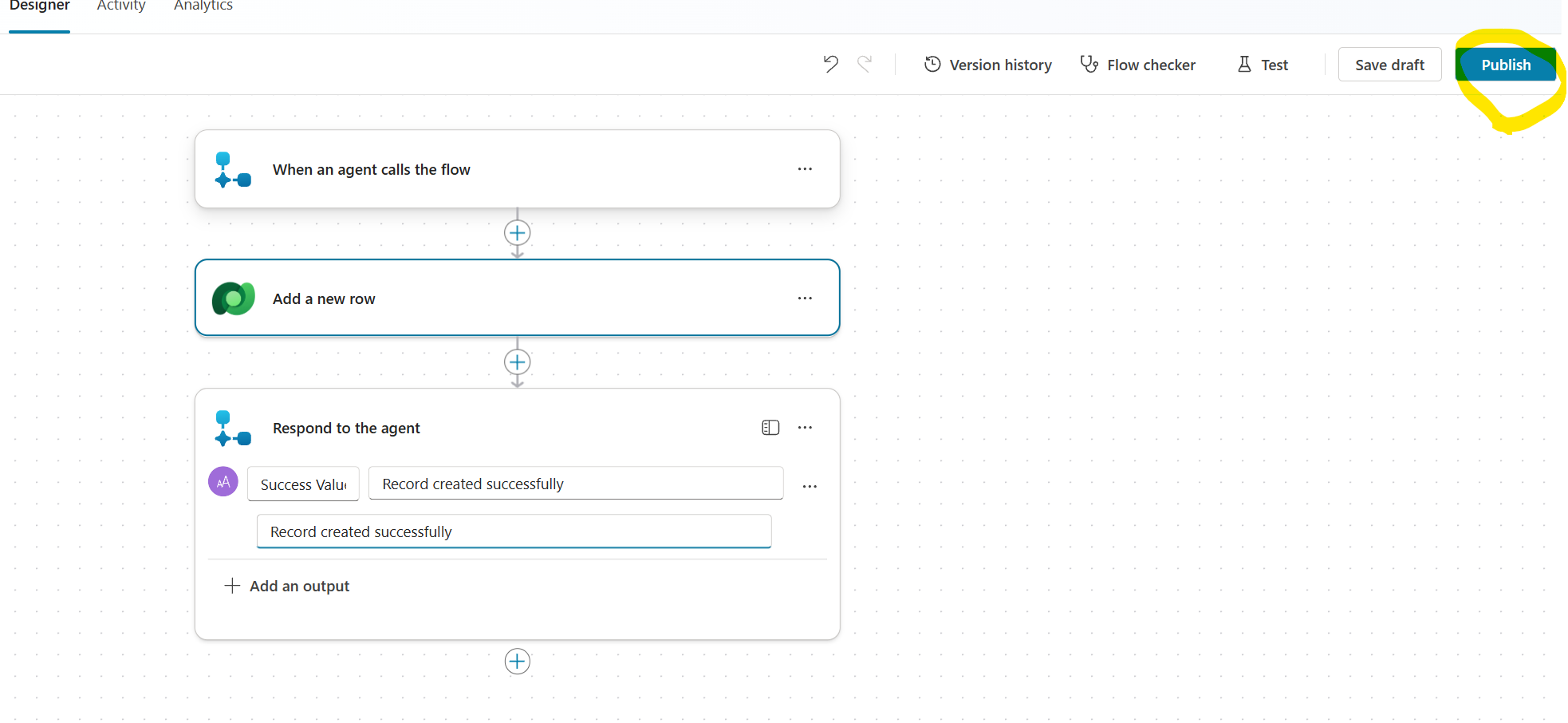Viewport: 1568px width, 723px height.
Task: Click the undo arrow icon
Action: point(830,64)
